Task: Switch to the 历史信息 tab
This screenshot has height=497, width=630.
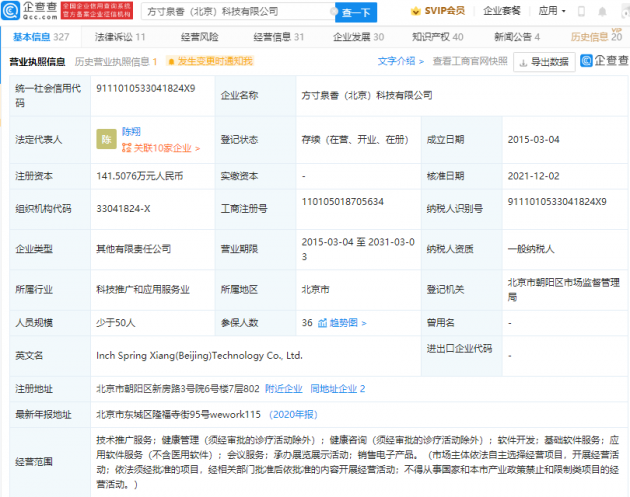Action: (x=596, y=37)
